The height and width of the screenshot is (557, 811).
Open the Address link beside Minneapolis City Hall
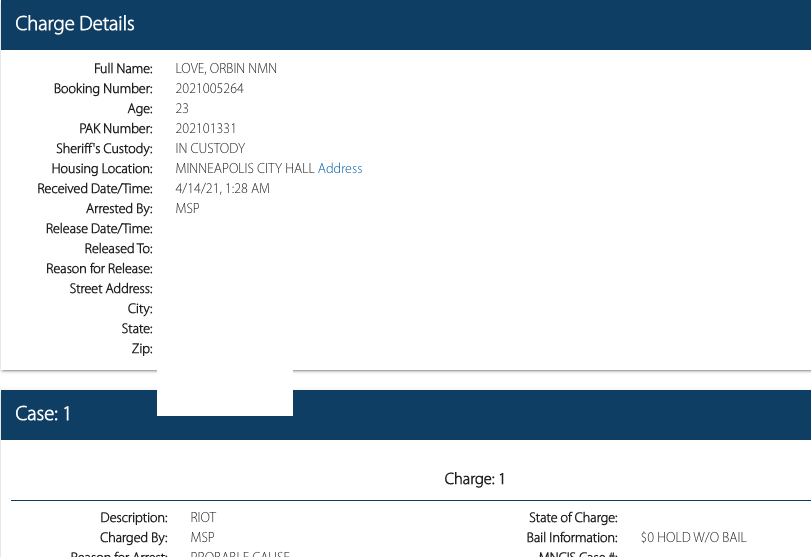(340, 169)
